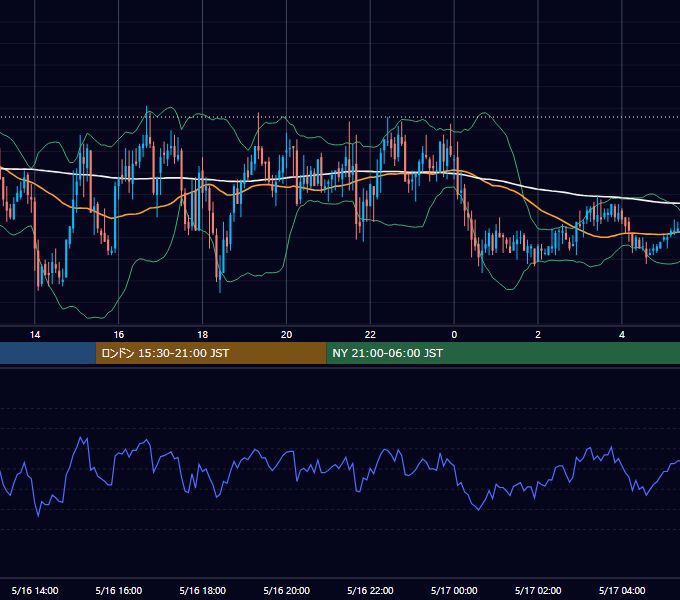The width and height of the screenshot is (680, 600).
Task: Click the '5/17 00:00' date label
Action: click(454, 590)
